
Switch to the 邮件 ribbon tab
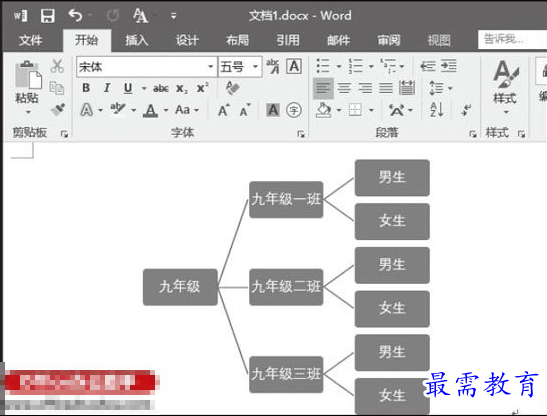point(338,40)
